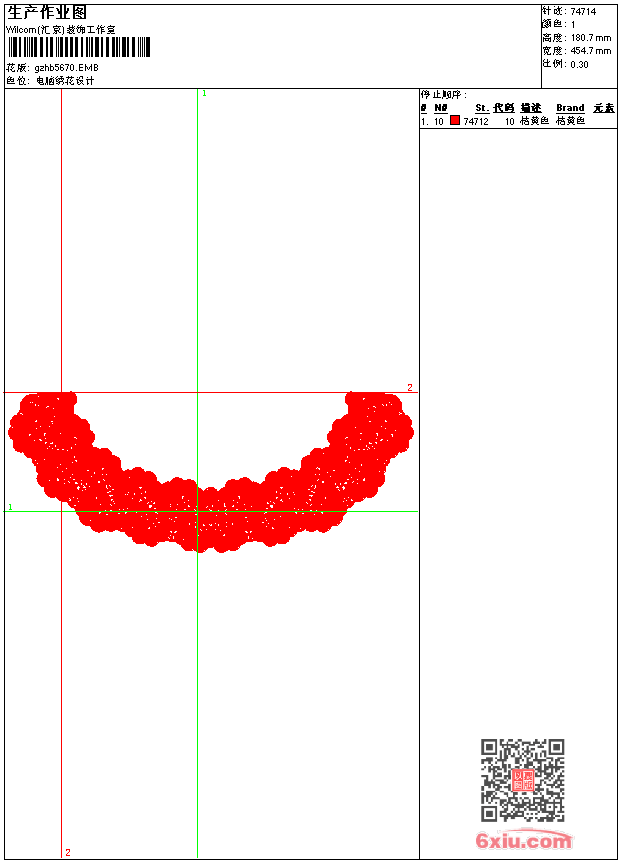
Task: Click the '代码' column header
Action: [x=504, y=108]
